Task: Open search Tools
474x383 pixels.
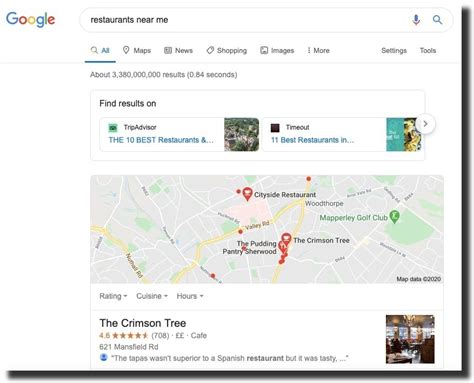Action: click(428, 51)
